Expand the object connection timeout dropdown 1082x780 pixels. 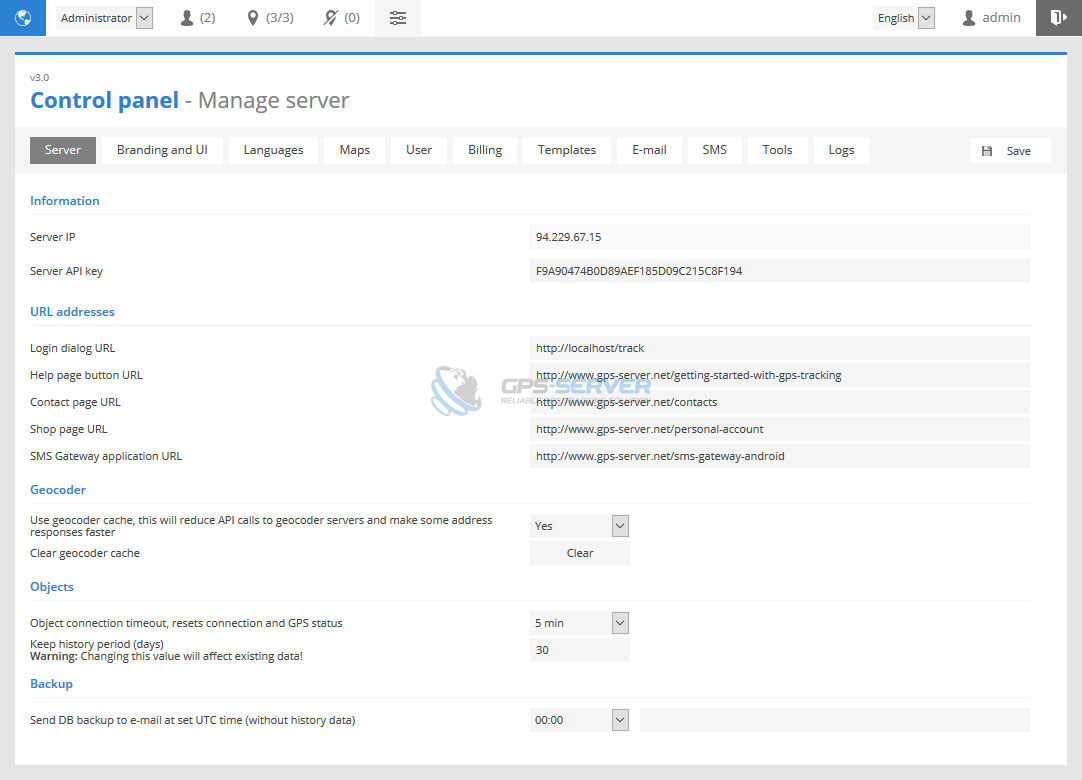click(x=579, y=623)
